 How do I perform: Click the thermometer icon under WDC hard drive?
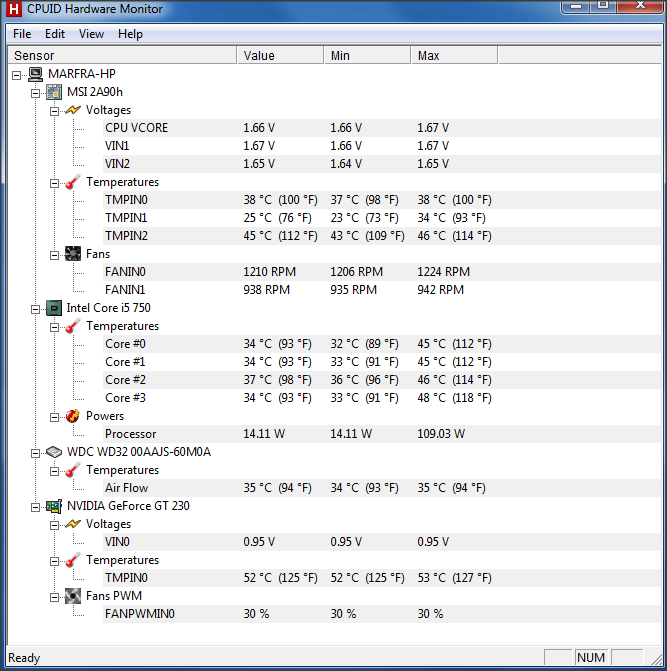point(73,470)
